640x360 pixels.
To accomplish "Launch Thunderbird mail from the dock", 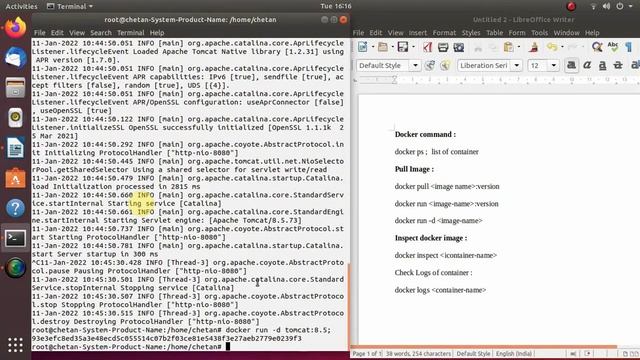I will pyautogui.click(x=15, y=58).
